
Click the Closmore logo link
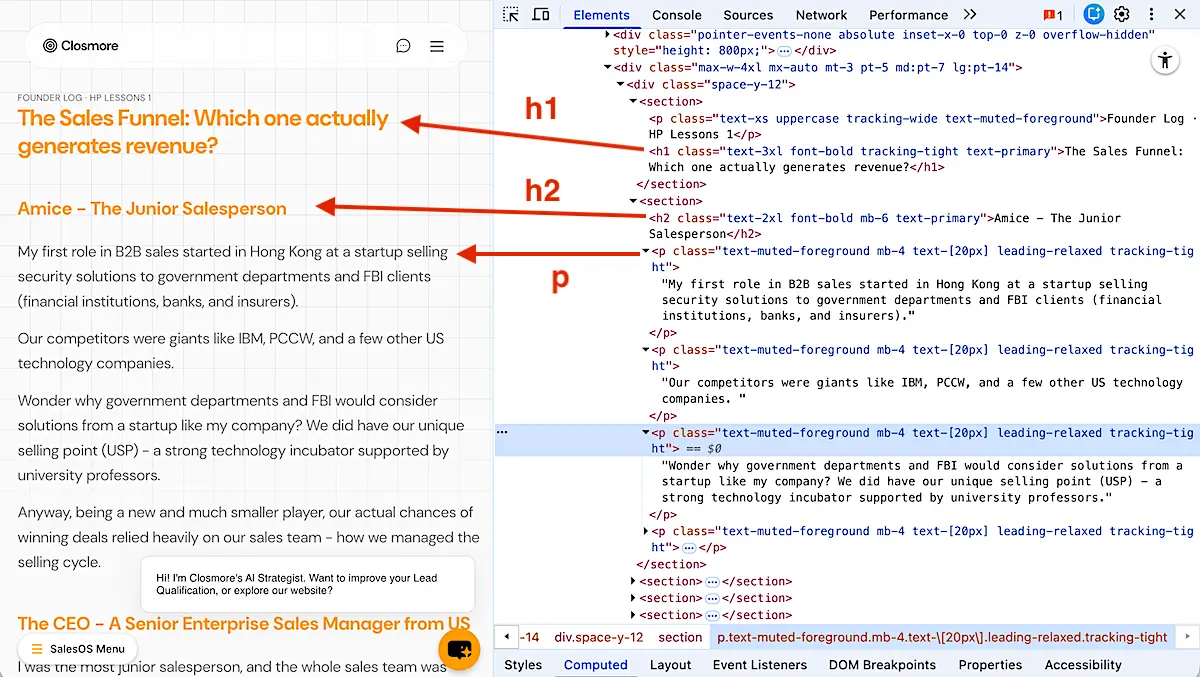click(80, 46)
